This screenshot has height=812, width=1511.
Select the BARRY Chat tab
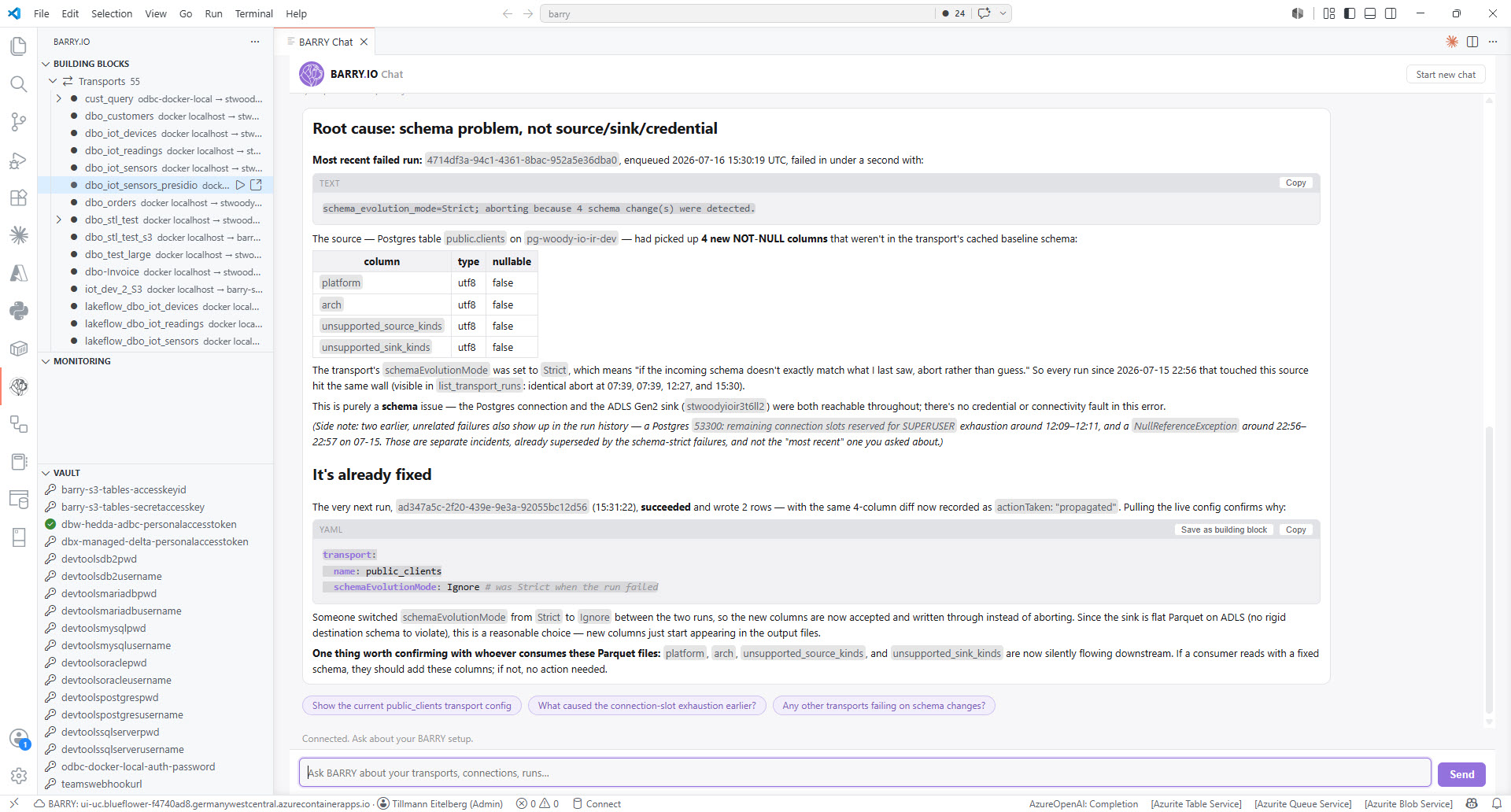[x=325, y=42]
